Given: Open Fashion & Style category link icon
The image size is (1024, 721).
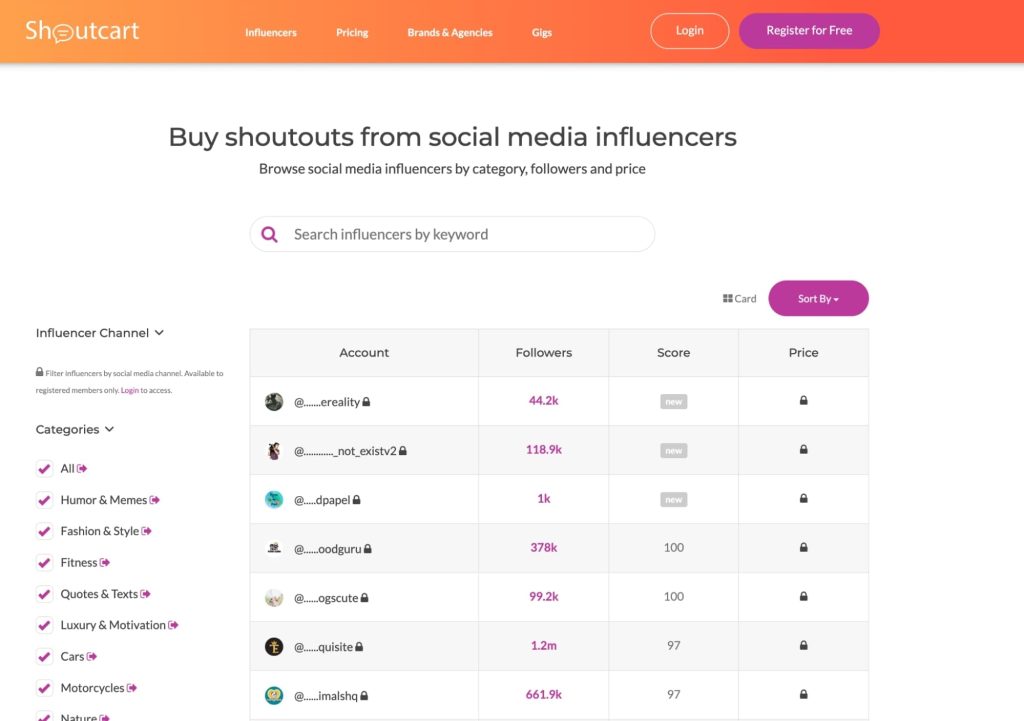Looking at the screenshot, I should [x=147, y=531].
